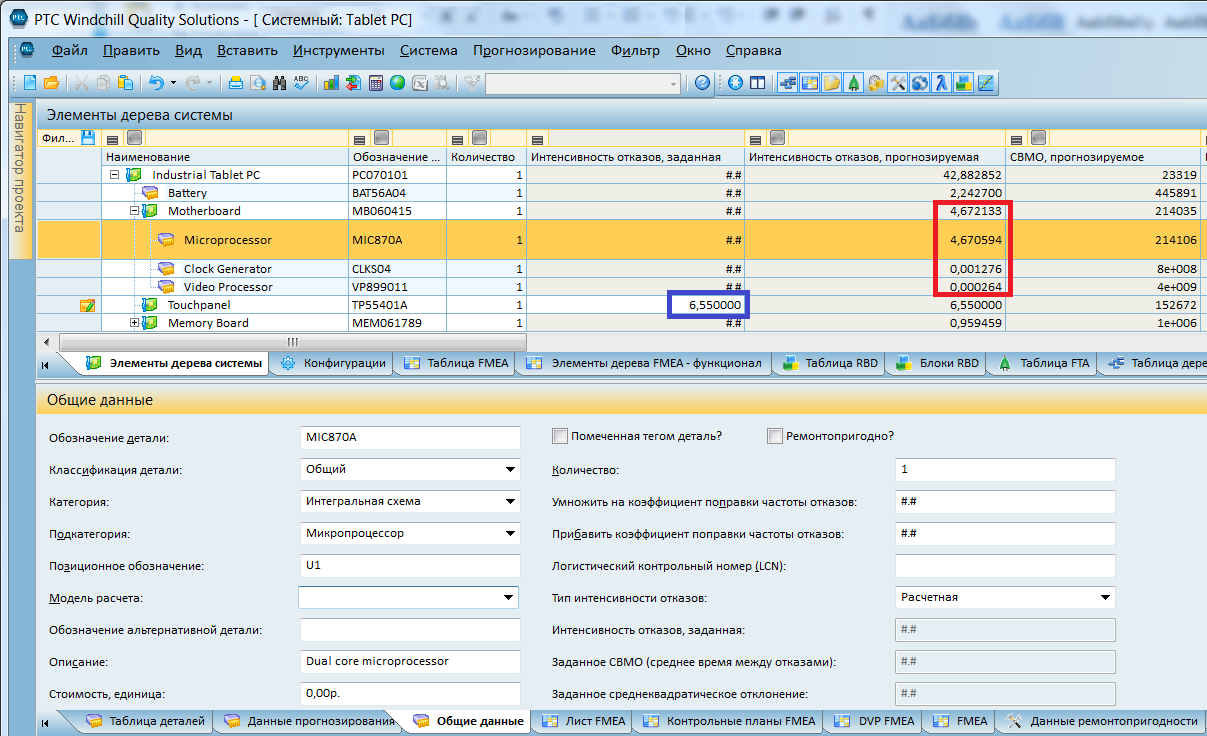Open the 'Инструменты' menu
Image resolution: width=1207 pixels, height=736 pixels.
[338, 50]
